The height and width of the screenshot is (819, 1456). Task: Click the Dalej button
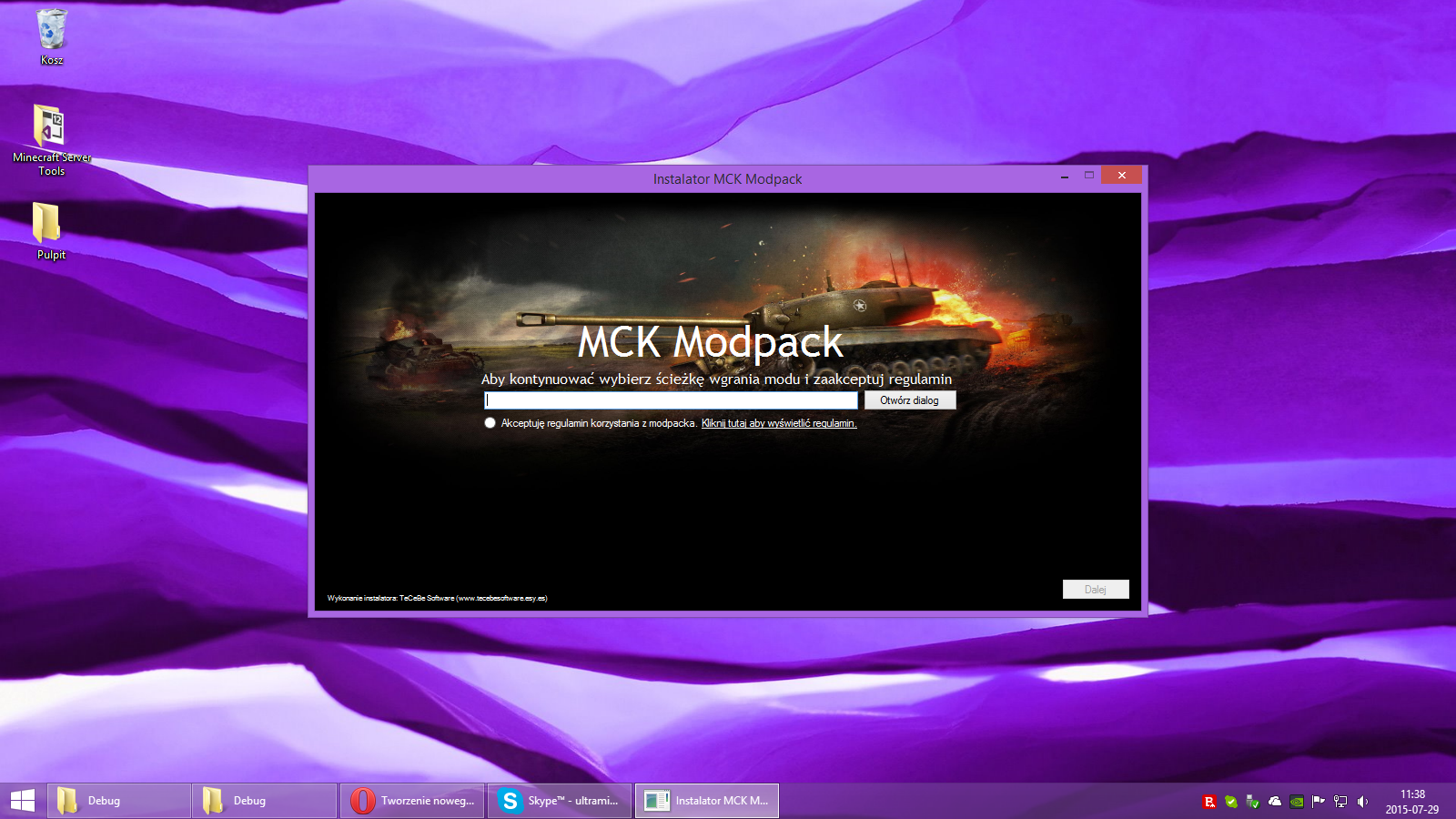[x=1096, y=590]
